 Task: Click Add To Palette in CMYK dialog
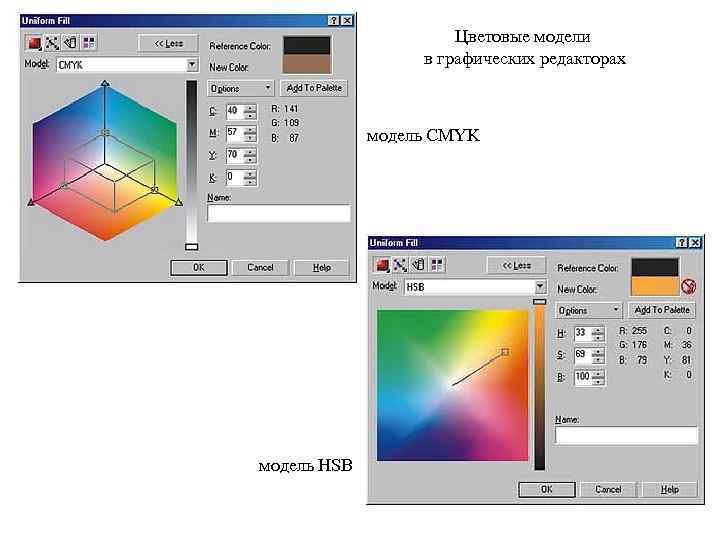[314, 88]
